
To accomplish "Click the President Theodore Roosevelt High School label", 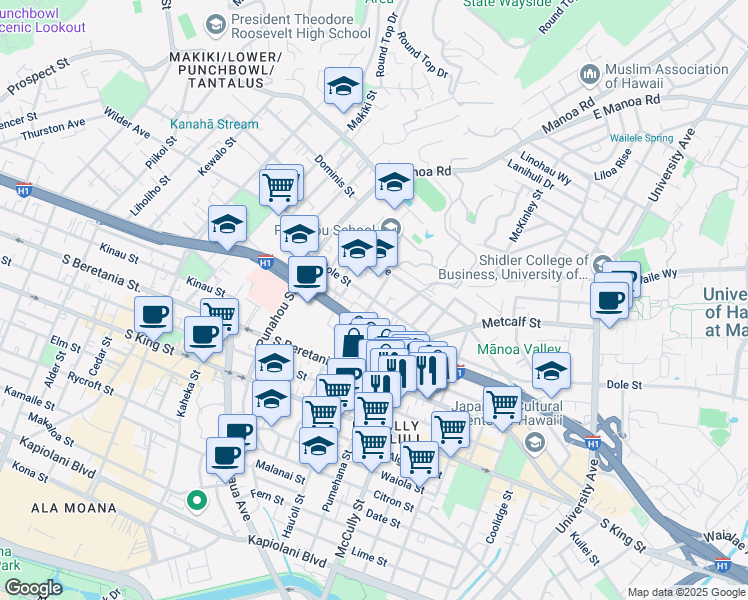I will coord(301,26).
